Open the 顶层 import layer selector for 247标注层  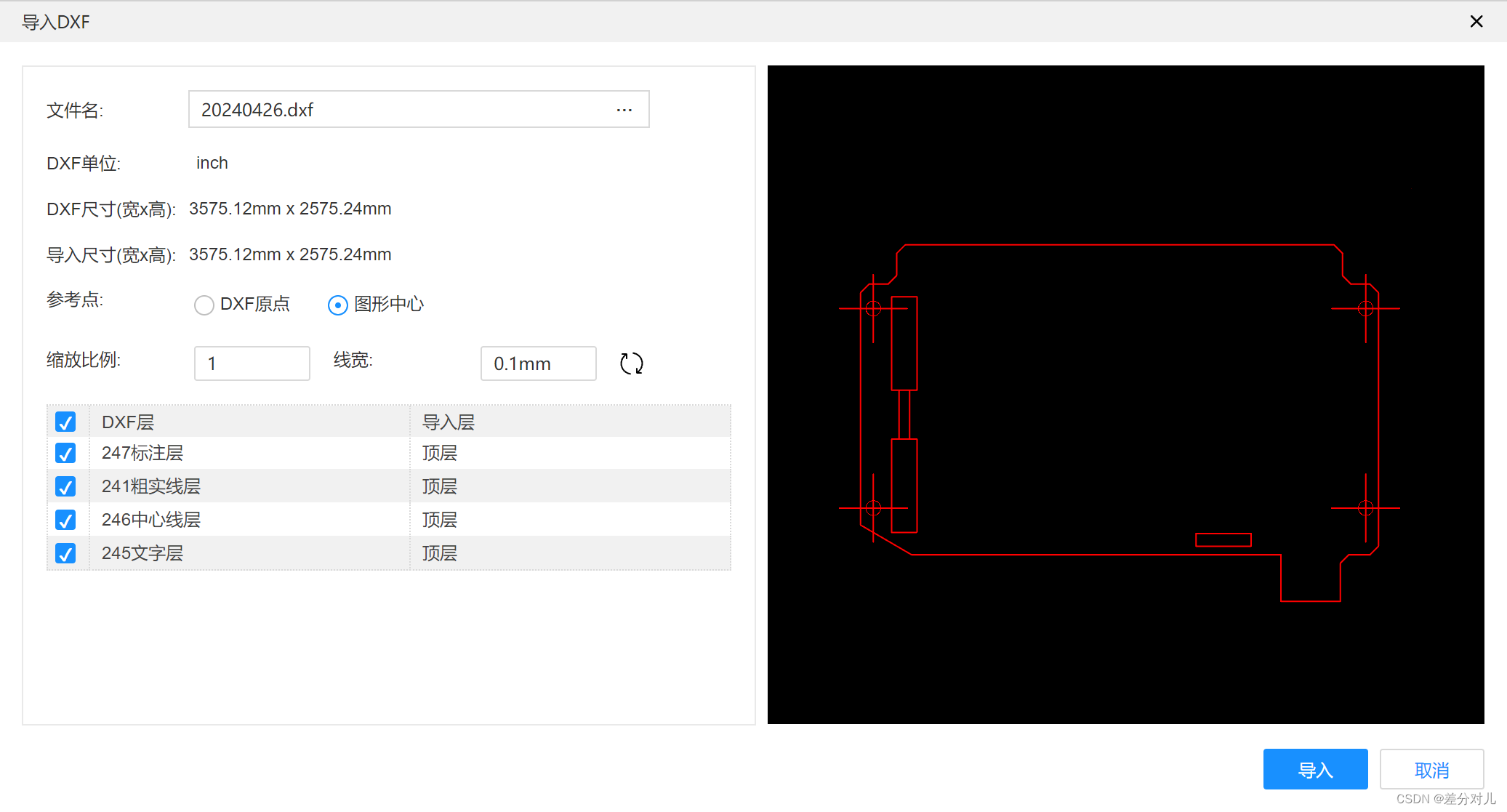coord(439,453)
